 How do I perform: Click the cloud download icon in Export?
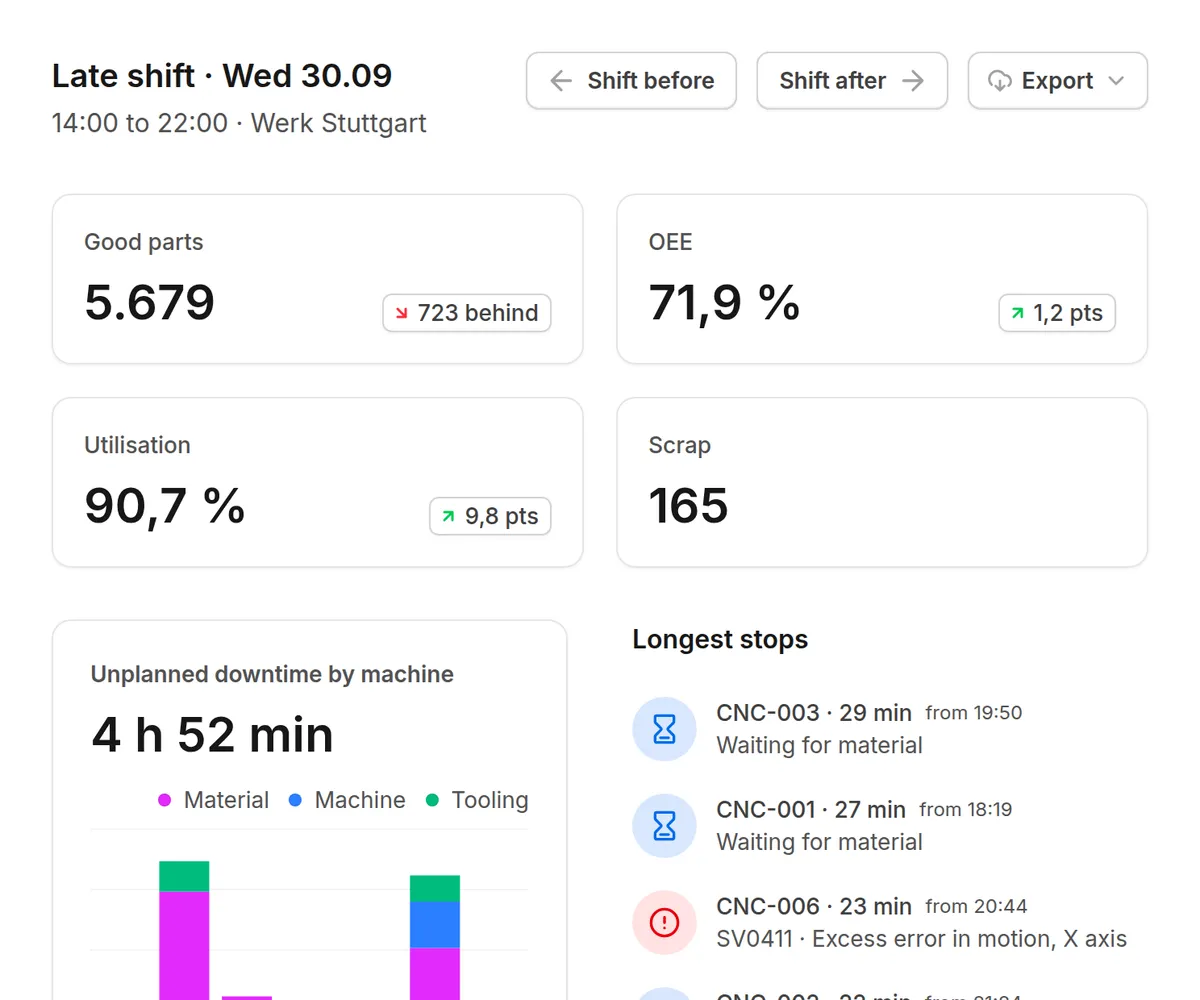pyautogui.click(x=999, y=81)
